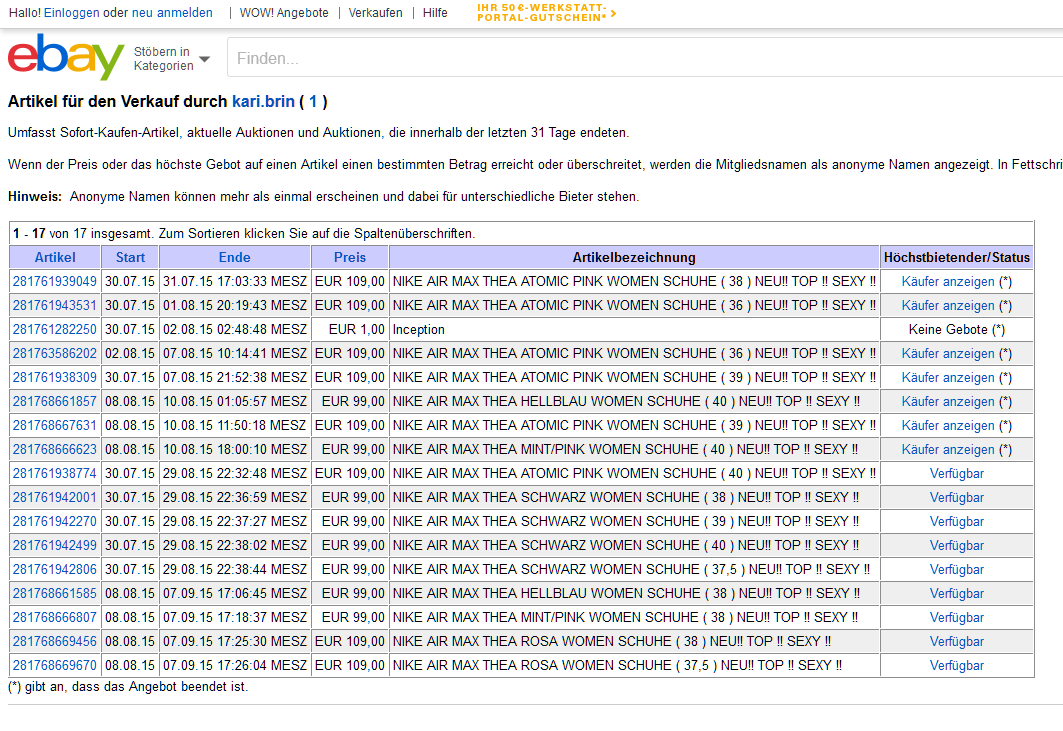
Task: Open WOW! Angebote menu item
Action: coord(282,13)
